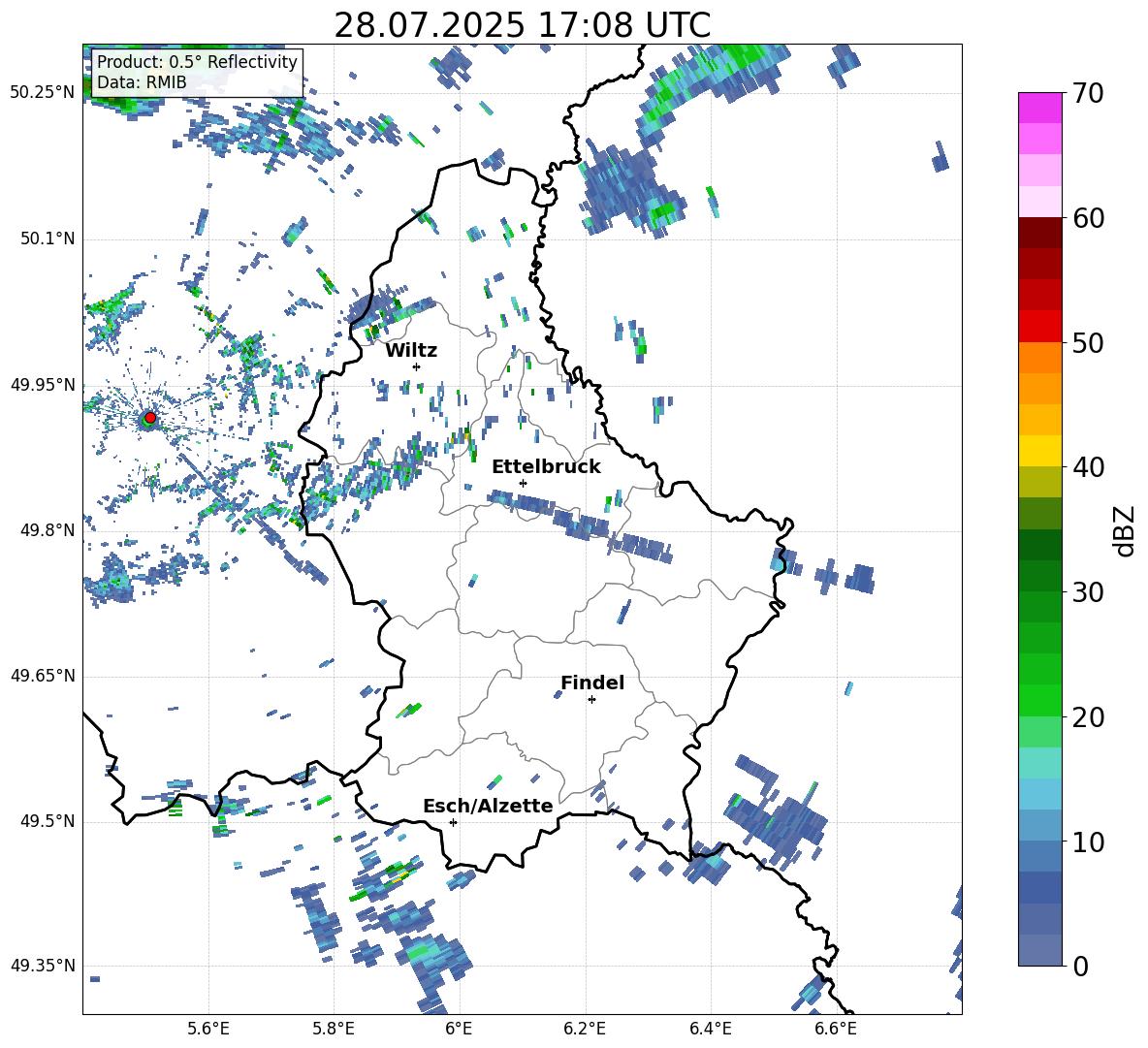Click the Esch/Alzette station cross marker

tap(453, 822)
